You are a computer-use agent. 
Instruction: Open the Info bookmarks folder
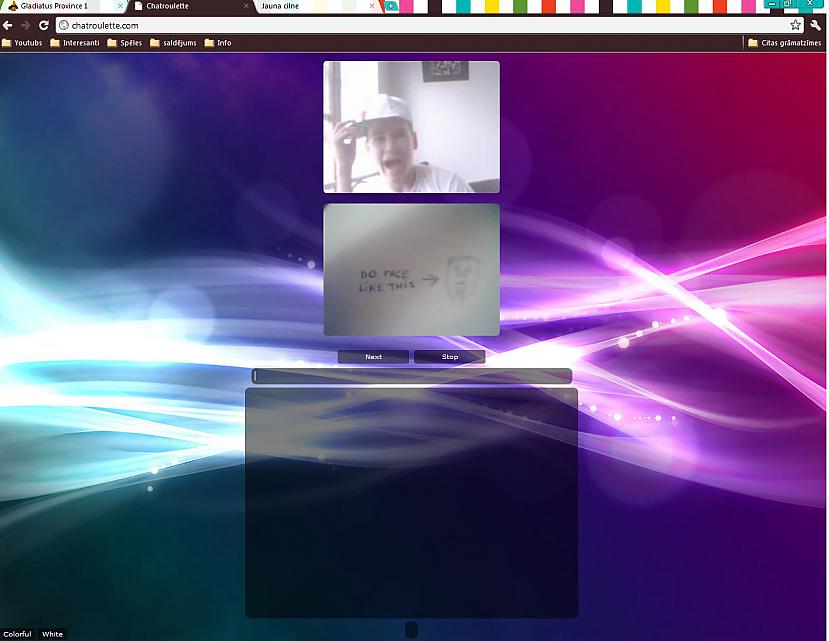(218, 43)
